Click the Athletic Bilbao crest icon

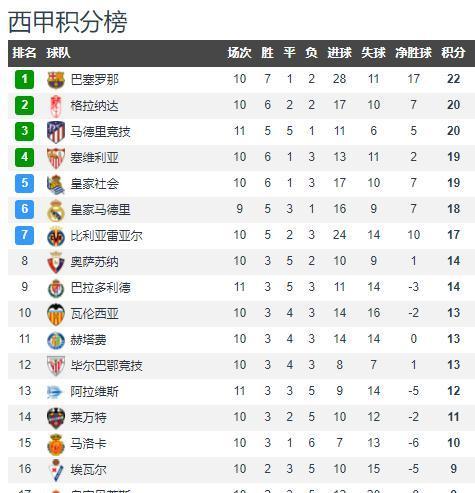coord(56,366)
